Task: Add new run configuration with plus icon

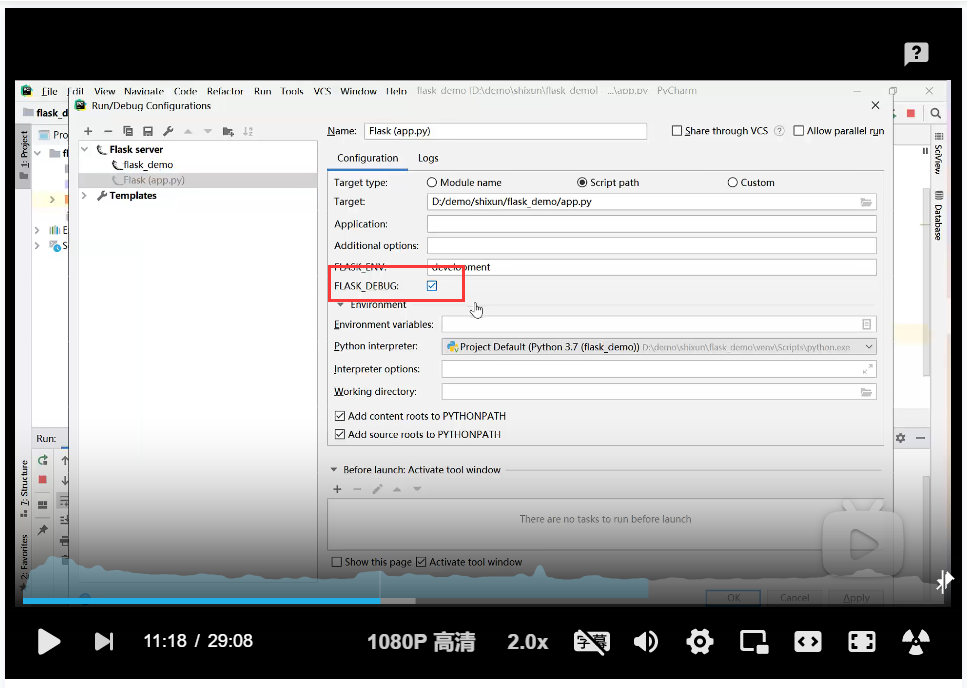Action: (x=88, y=131)
